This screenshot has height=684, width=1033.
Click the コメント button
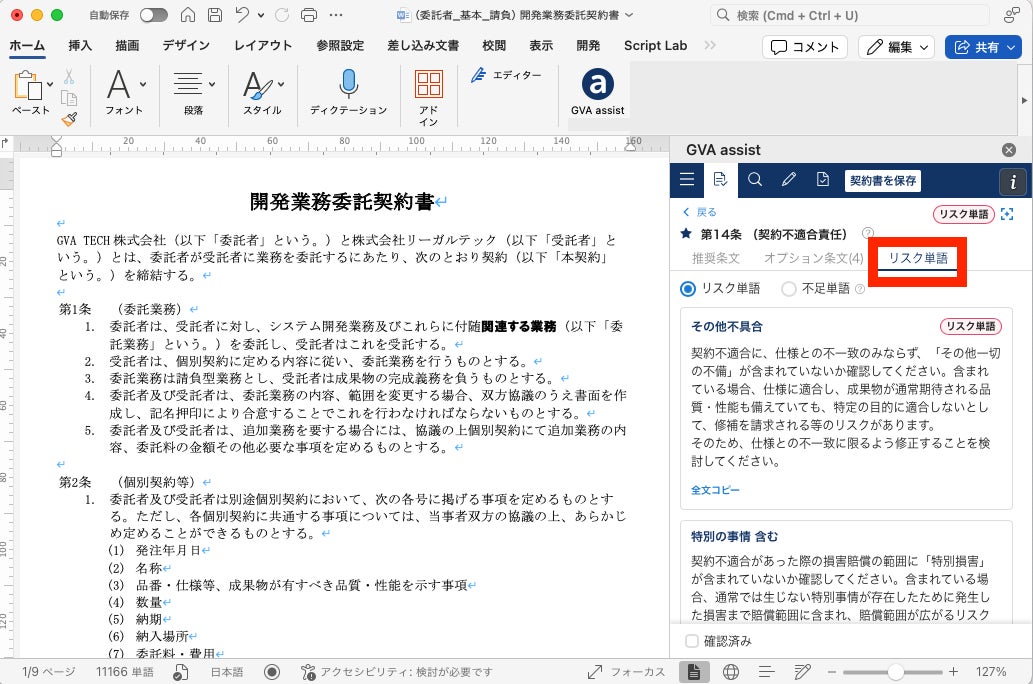pos(805,47)
